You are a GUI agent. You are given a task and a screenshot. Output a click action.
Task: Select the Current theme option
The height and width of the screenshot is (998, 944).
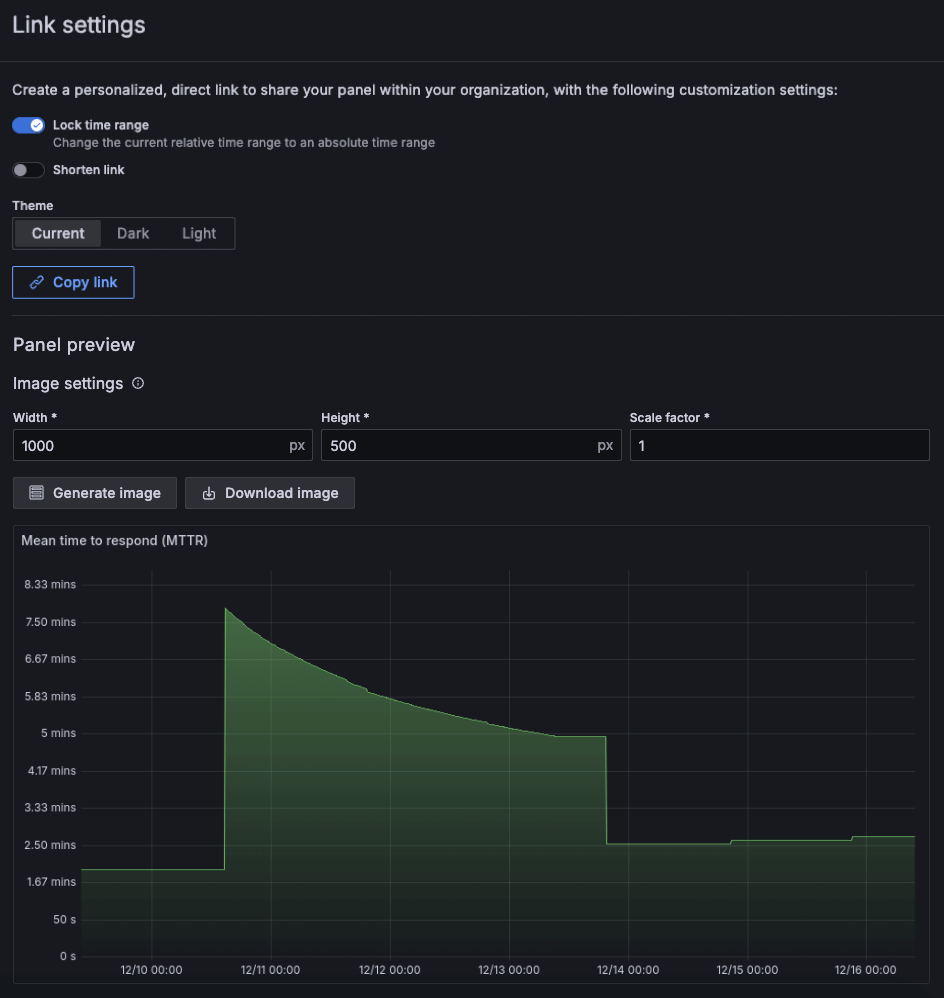(58, 233)
